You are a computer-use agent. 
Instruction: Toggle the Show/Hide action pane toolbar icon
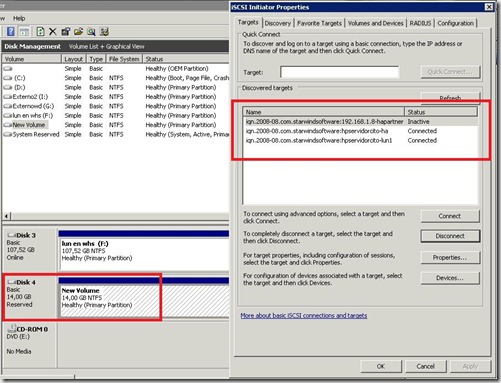click(x=24, y=32)
